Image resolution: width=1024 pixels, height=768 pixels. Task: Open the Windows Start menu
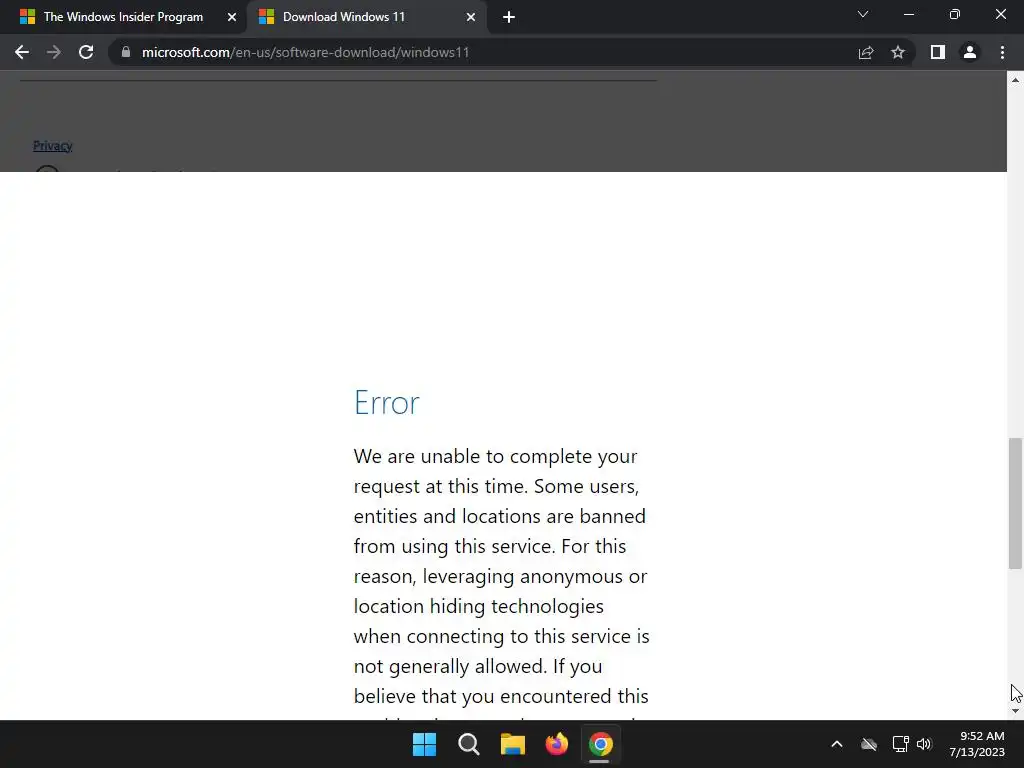pyautogui.click(x=424, y=744)
